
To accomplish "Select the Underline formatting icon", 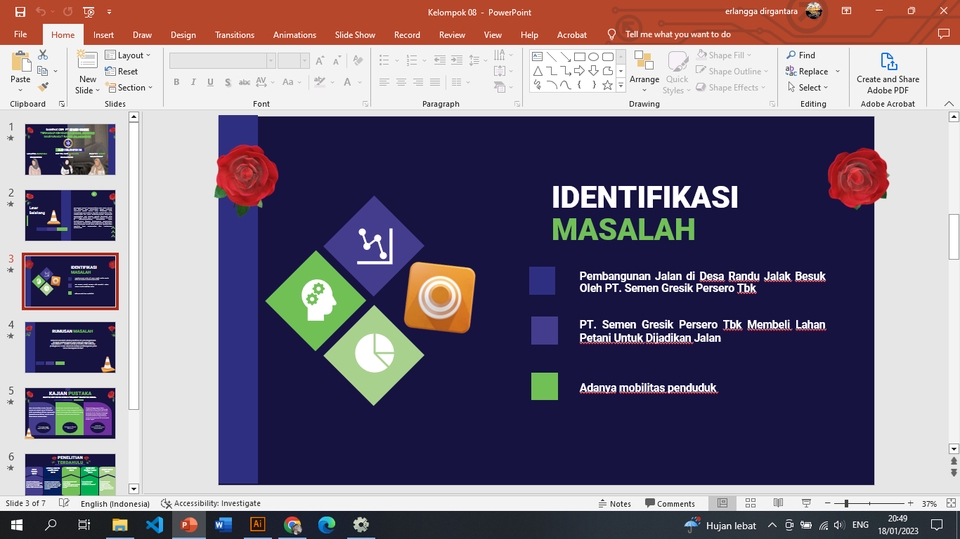I will 210,82.
